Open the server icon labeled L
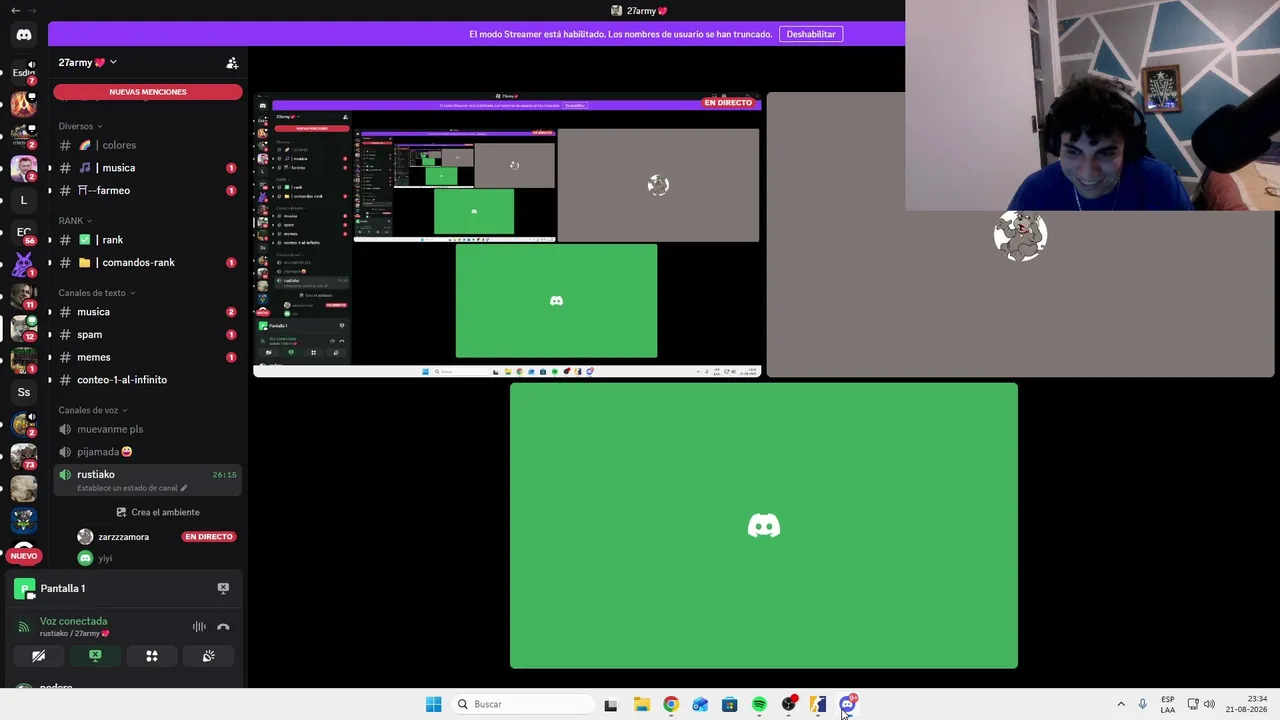 [24, 200]
